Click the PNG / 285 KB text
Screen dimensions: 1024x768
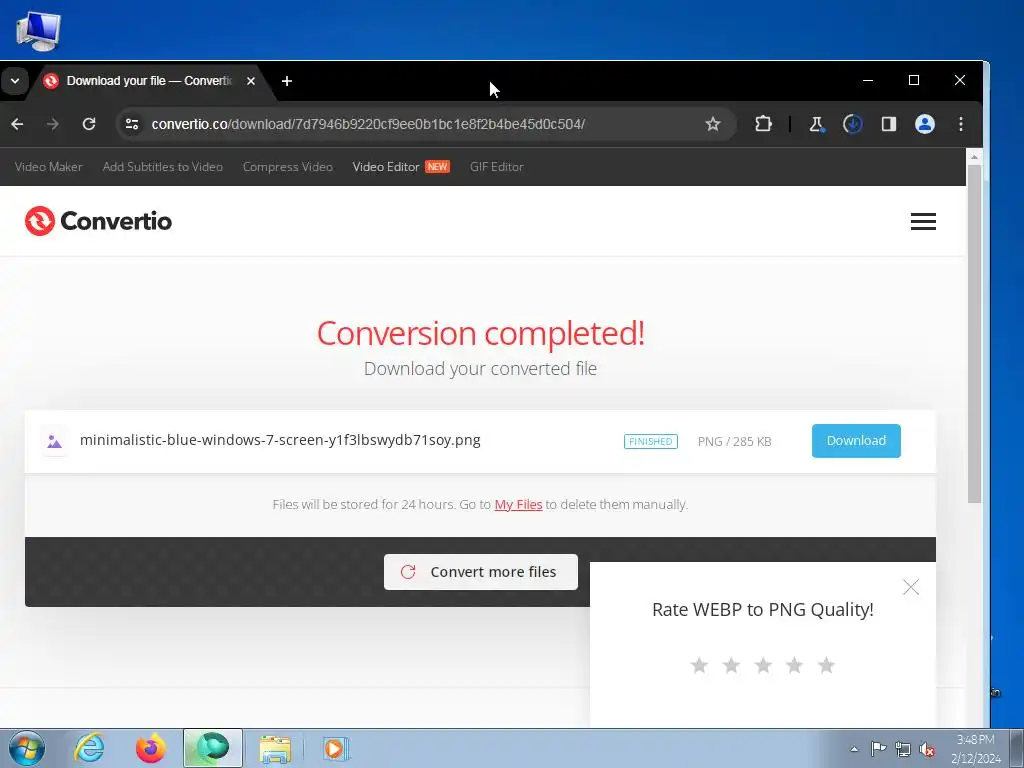[x=735, y=441]
